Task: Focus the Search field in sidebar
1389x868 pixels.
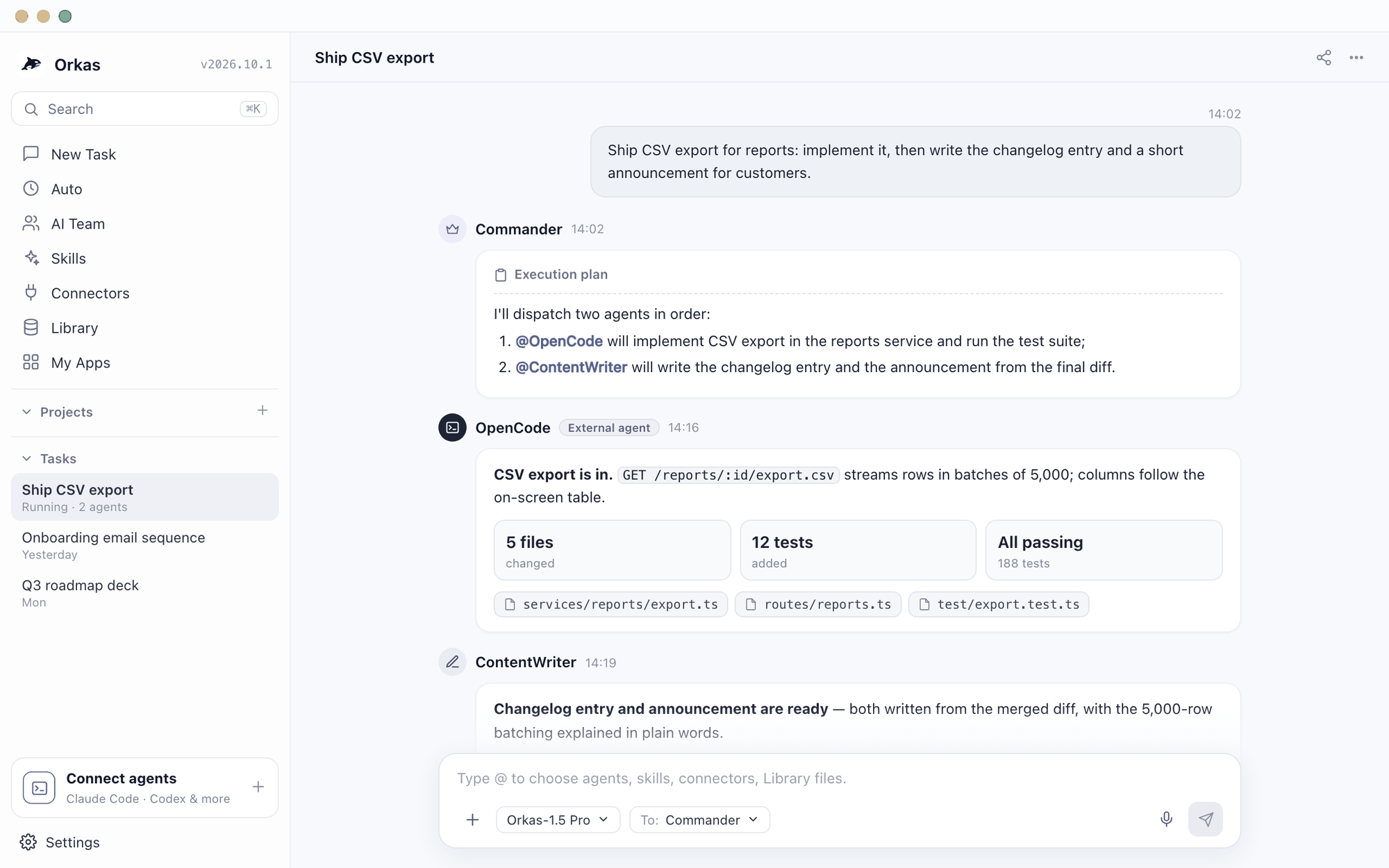Action: tap(144, 109)
